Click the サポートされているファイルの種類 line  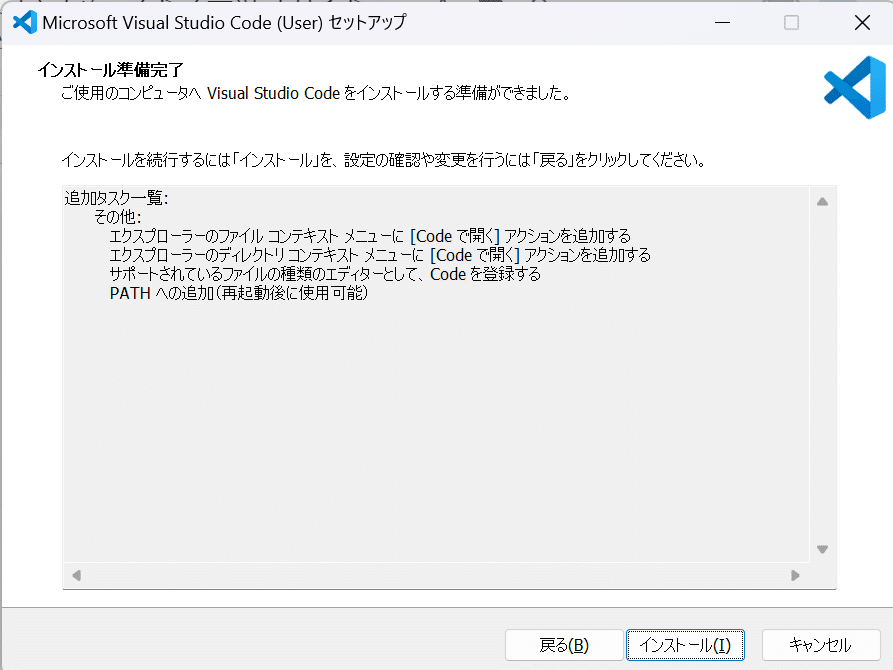click(x=325, y=274)
